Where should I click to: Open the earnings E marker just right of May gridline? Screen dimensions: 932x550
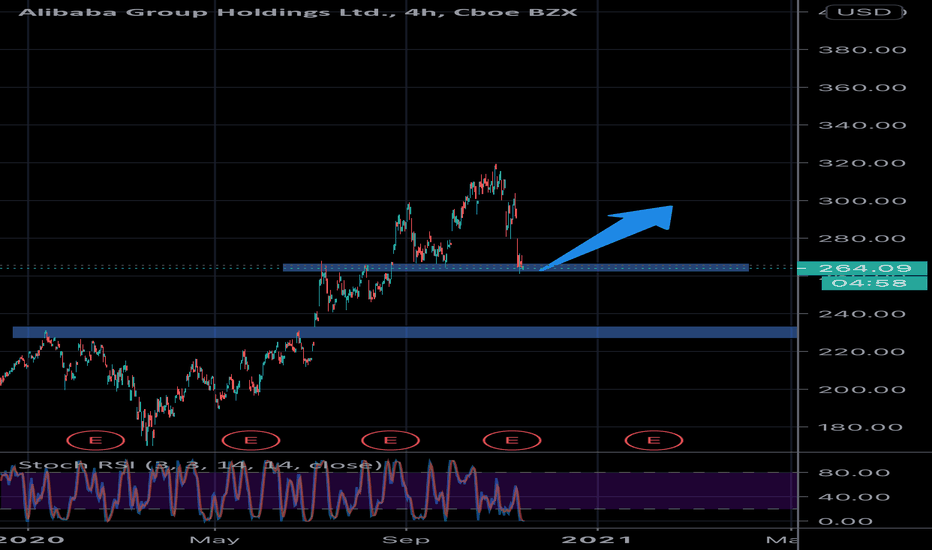(251, 441)
